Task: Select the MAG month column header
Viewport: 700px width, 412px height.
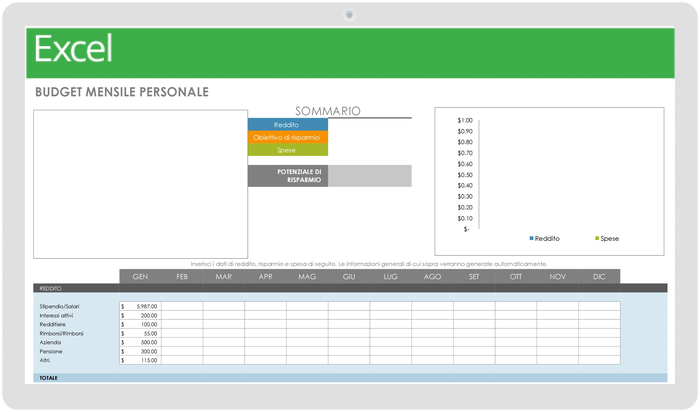Action: [307, 276]
